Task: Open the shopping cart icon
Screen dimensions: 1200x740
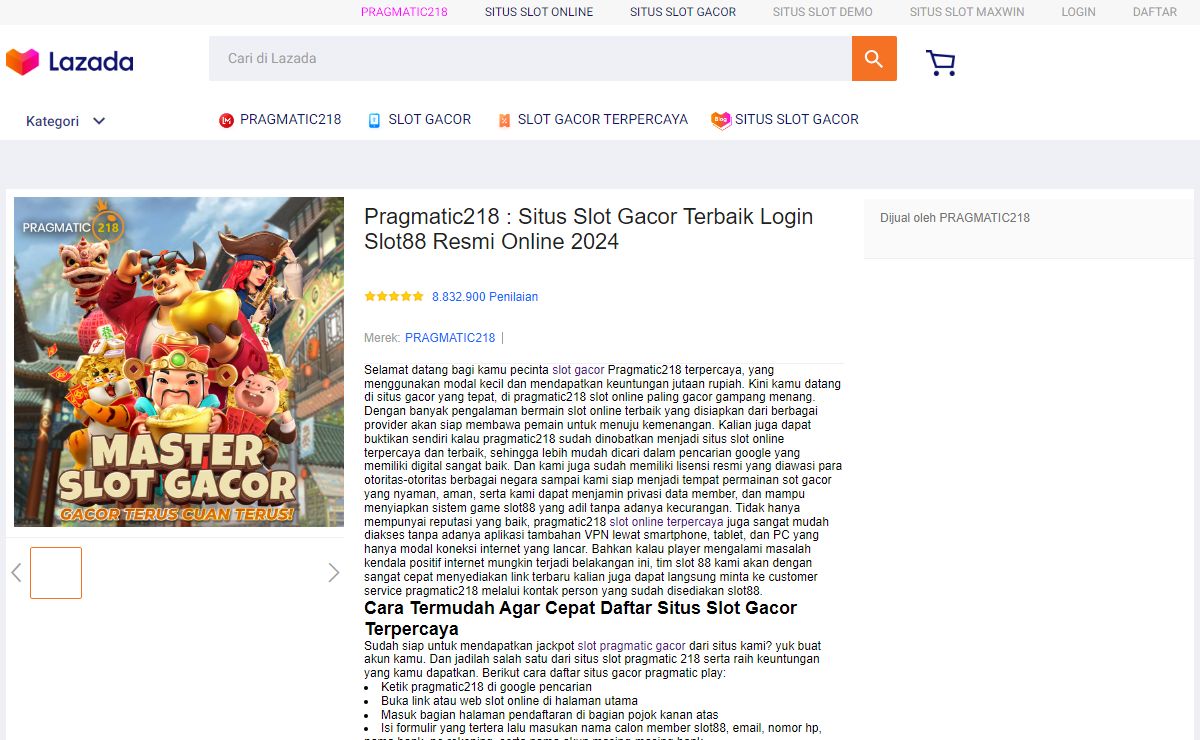Action: pyautogui.click(x=940, y=63)
